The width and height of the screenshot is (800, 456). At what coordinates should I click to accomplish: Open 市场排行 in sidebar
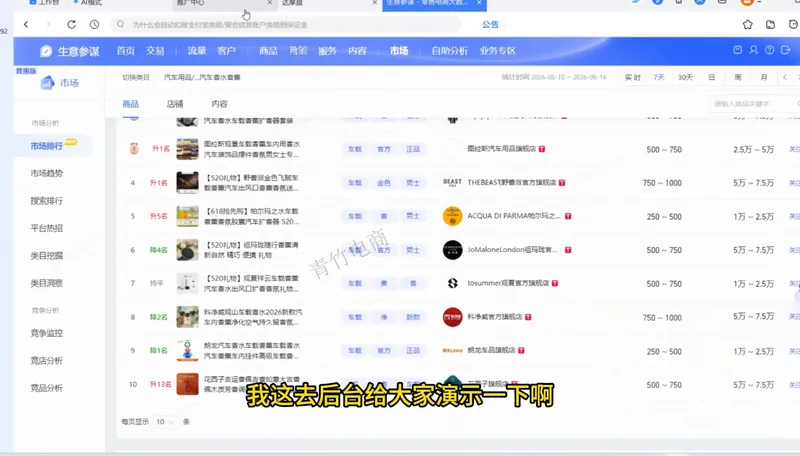tap(46, 146)
